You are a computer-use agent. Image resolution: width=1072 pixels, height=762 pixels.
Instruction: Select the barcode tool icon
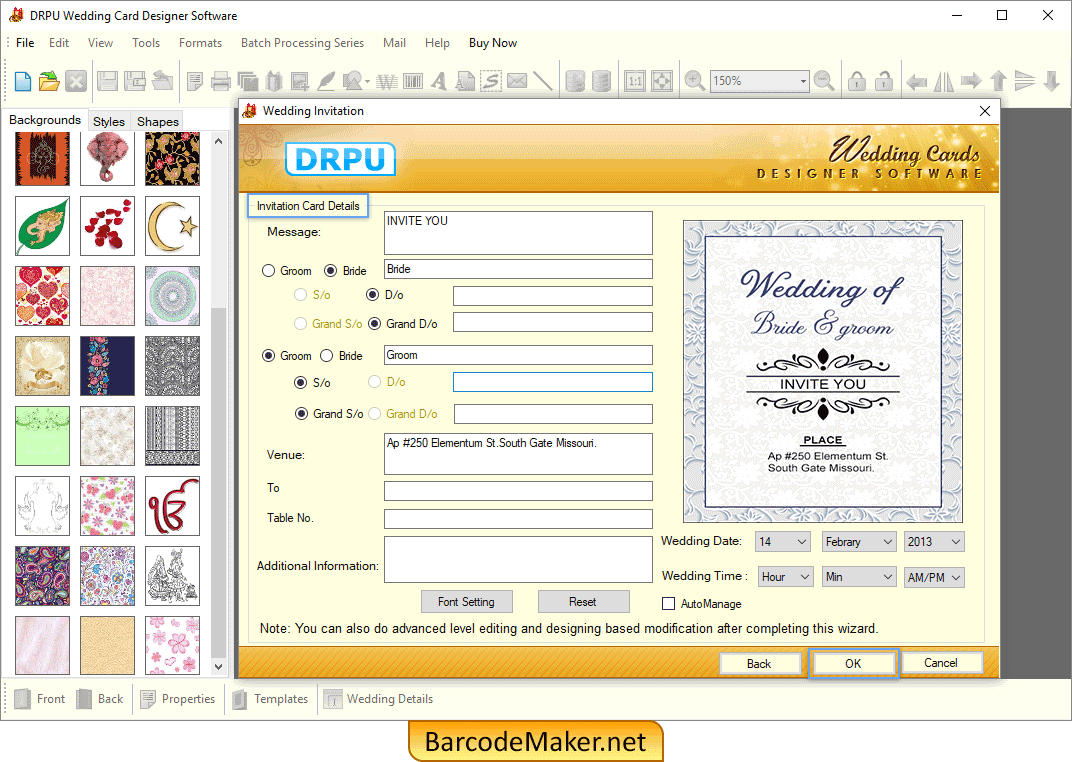[413, 81]
